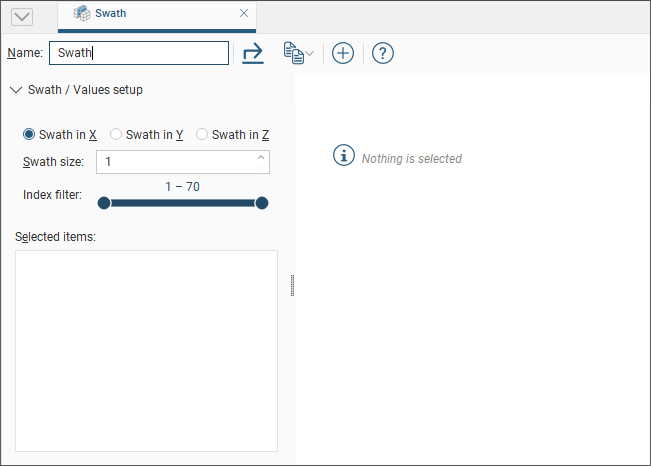Click the Swath size up stepper arrow
Viewport: 651px width, 466px height.
[x=261, y=157]
